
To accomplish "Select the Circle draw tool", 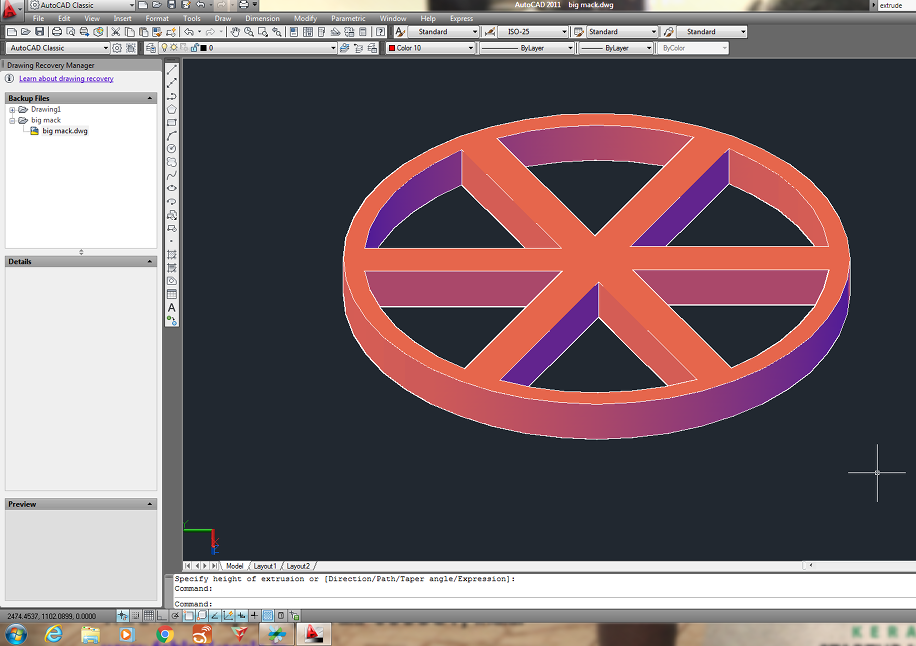I will click(172, 149).
